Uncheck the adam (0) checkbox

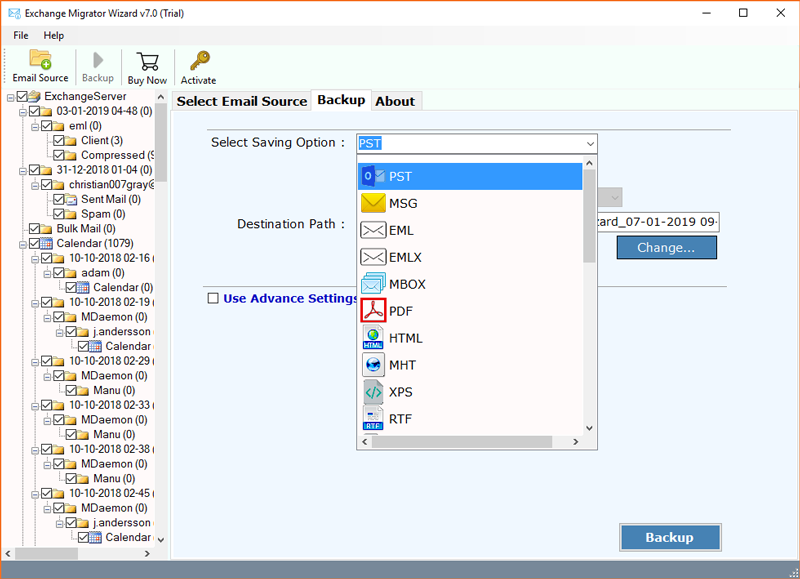click(x=59, y=273)
